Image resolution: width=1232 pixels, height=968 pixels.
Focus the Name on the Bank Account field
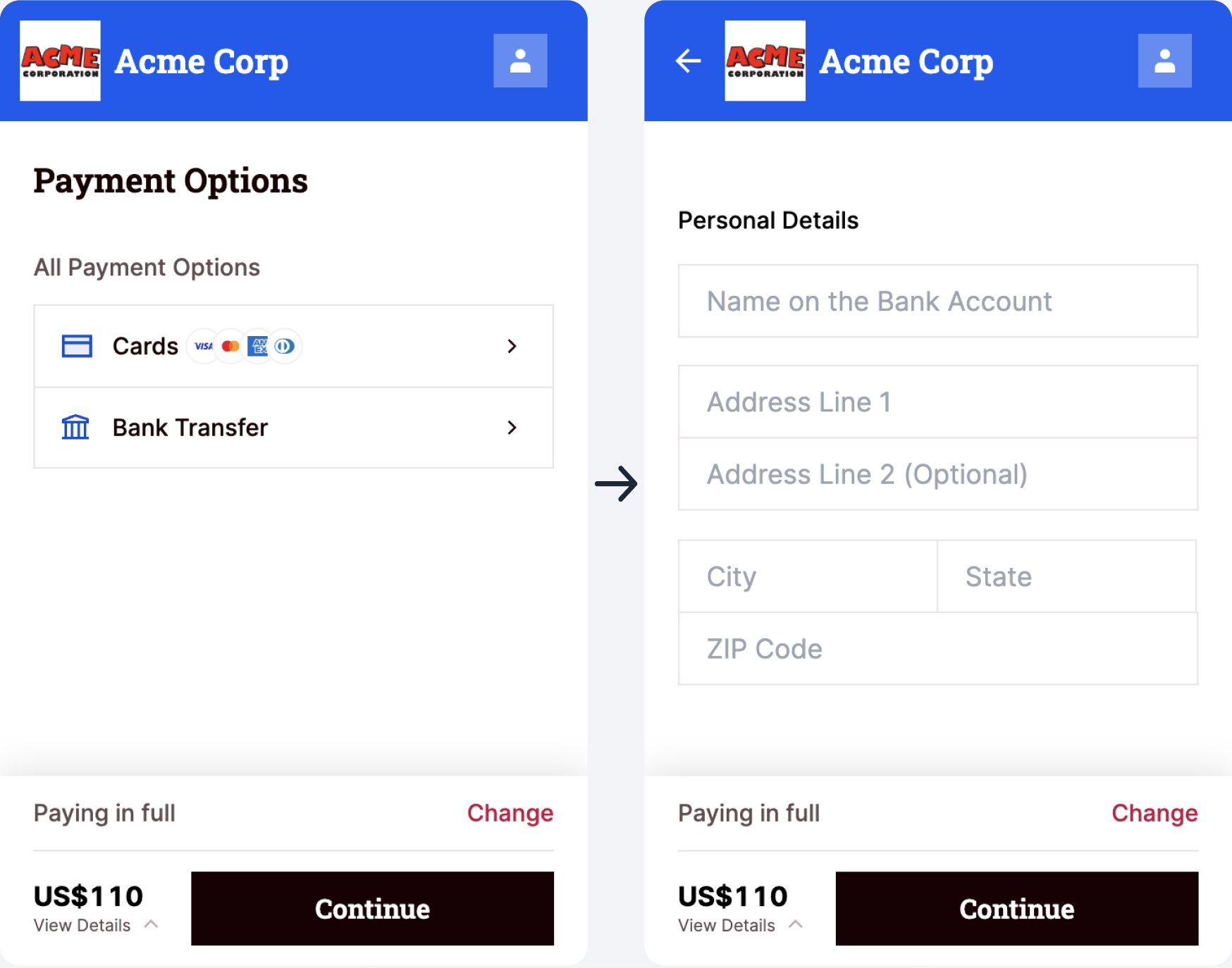coord(937,302)
